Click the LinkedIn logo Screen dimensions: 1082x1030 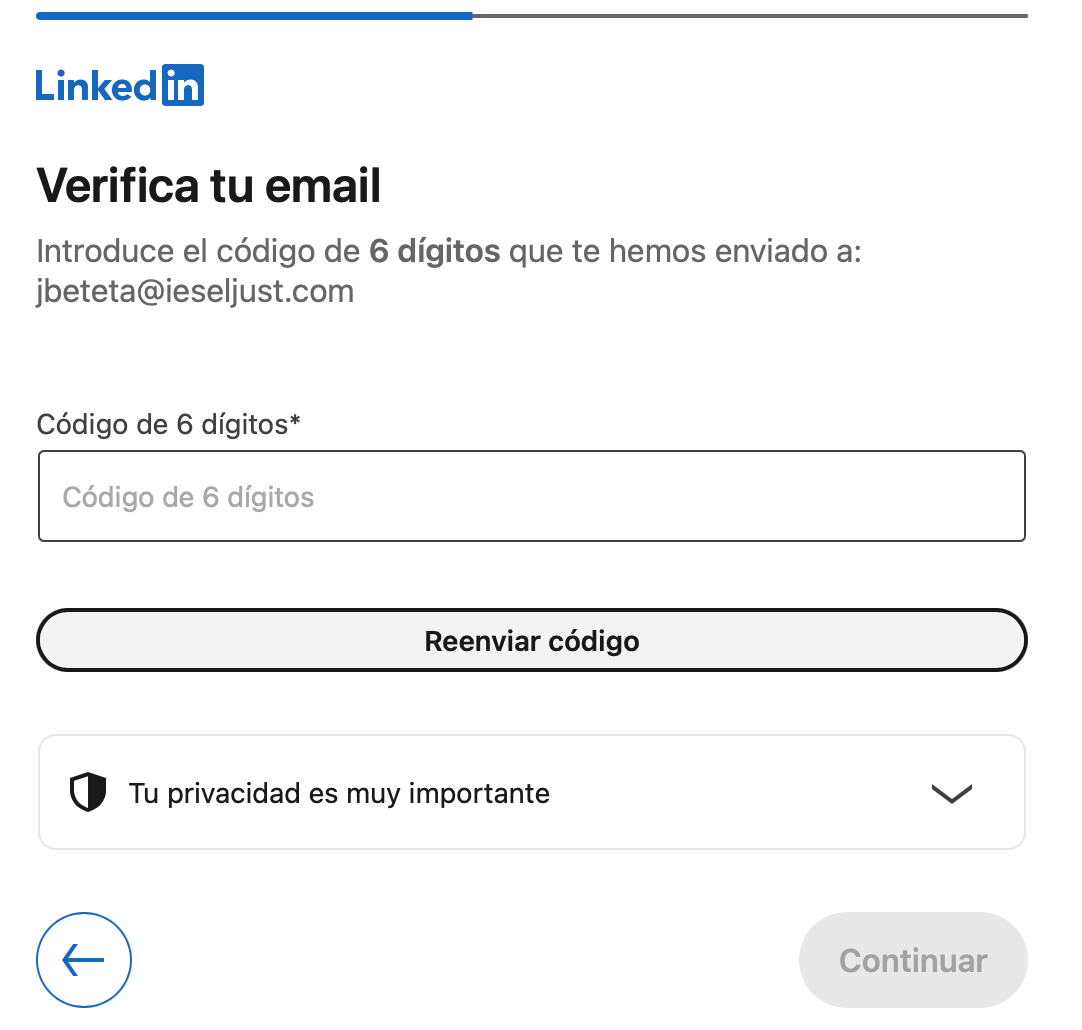coord(120,86)
